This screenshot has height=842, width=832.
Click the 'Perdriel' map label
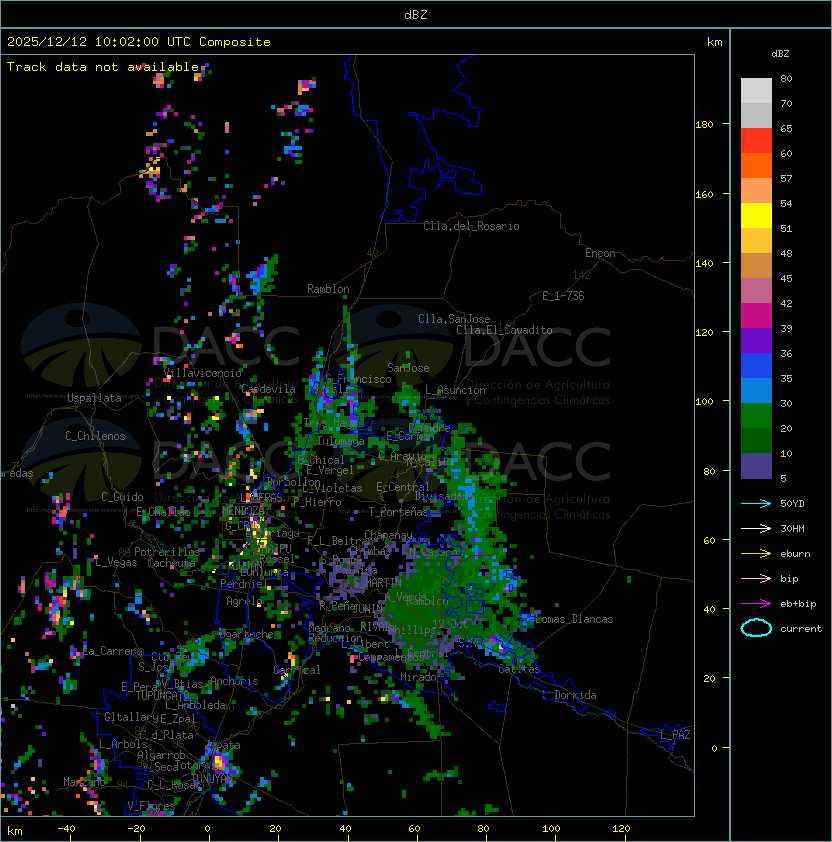coord(244,583)
